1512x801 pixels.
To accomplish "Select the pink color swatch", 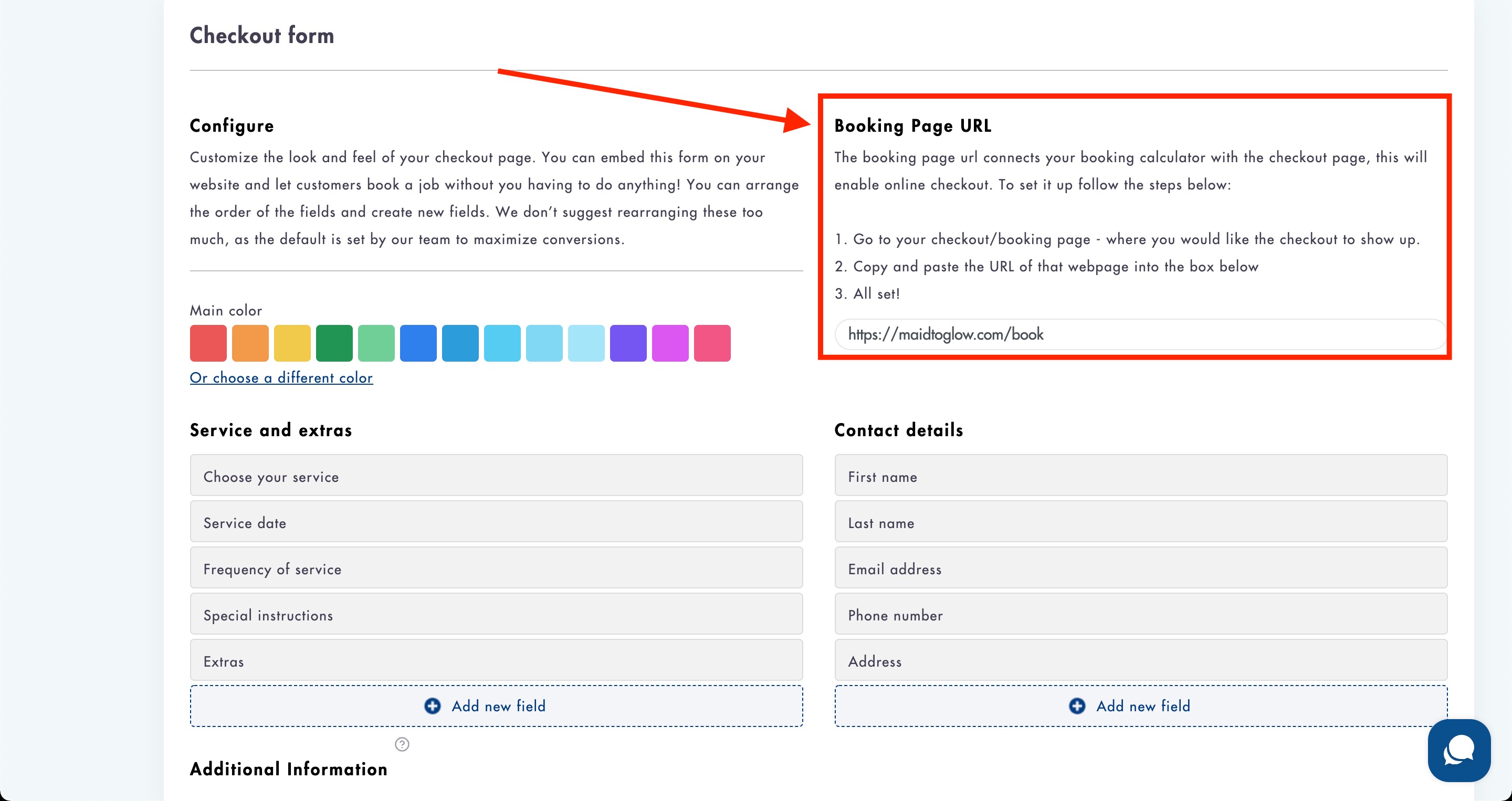I will pos(712,343).
